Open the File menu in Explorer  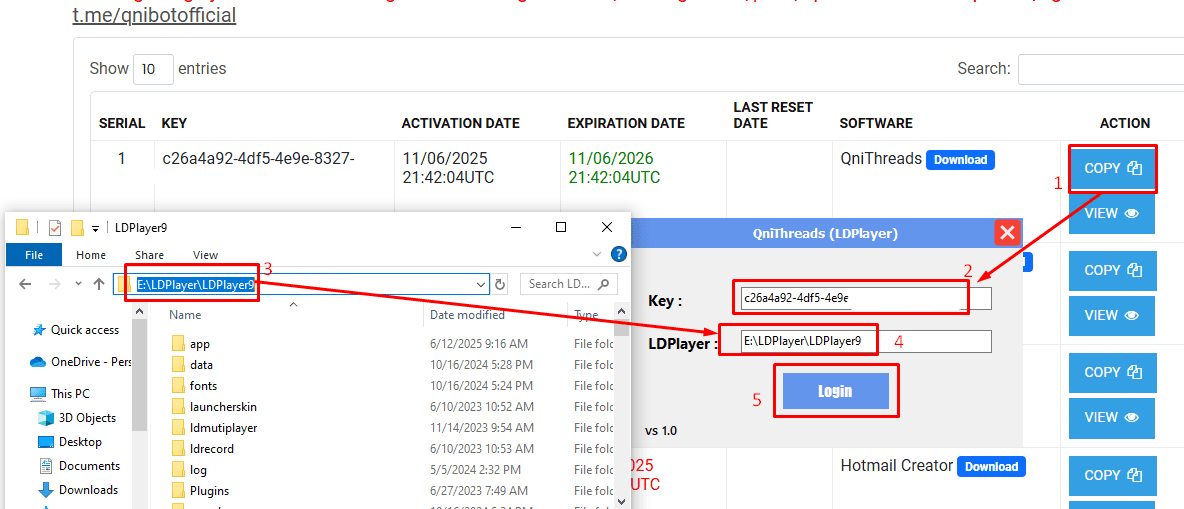click(x=34, y=254)
